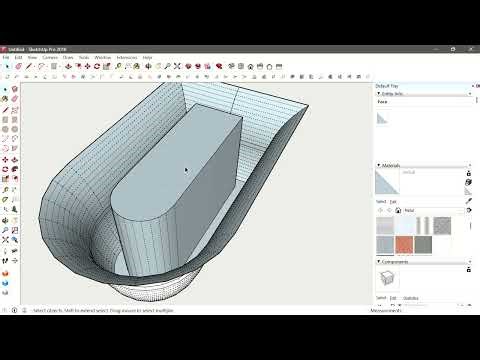Select the Orbit tool in top toolbar
This screenshot has width=480, height=360.
[x=149, y=67]
